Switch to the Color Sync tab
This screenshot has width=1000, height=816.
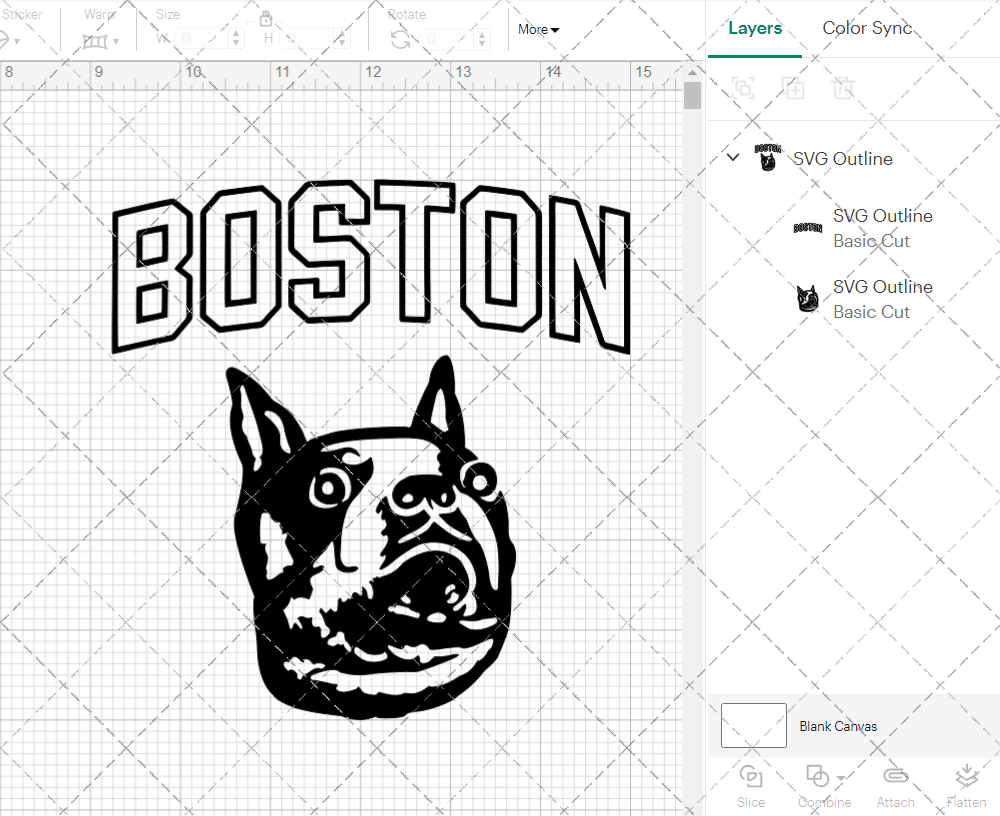pyautogui.click(x=867, y=28)
